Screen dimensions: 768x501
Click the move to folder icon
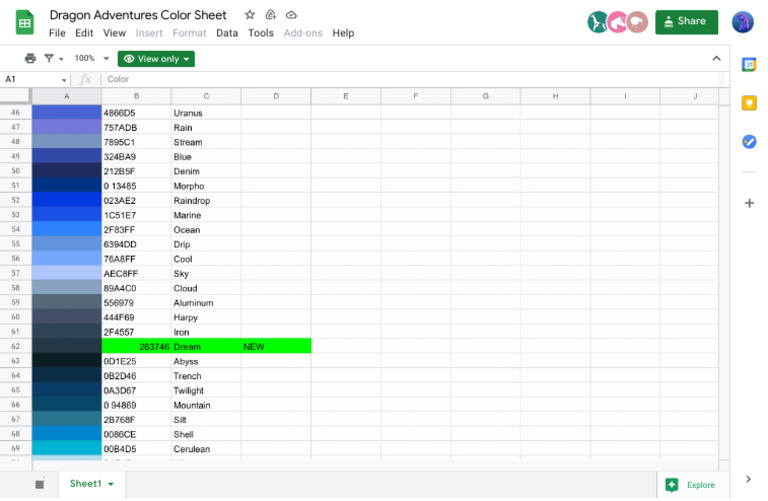point(270,15)
